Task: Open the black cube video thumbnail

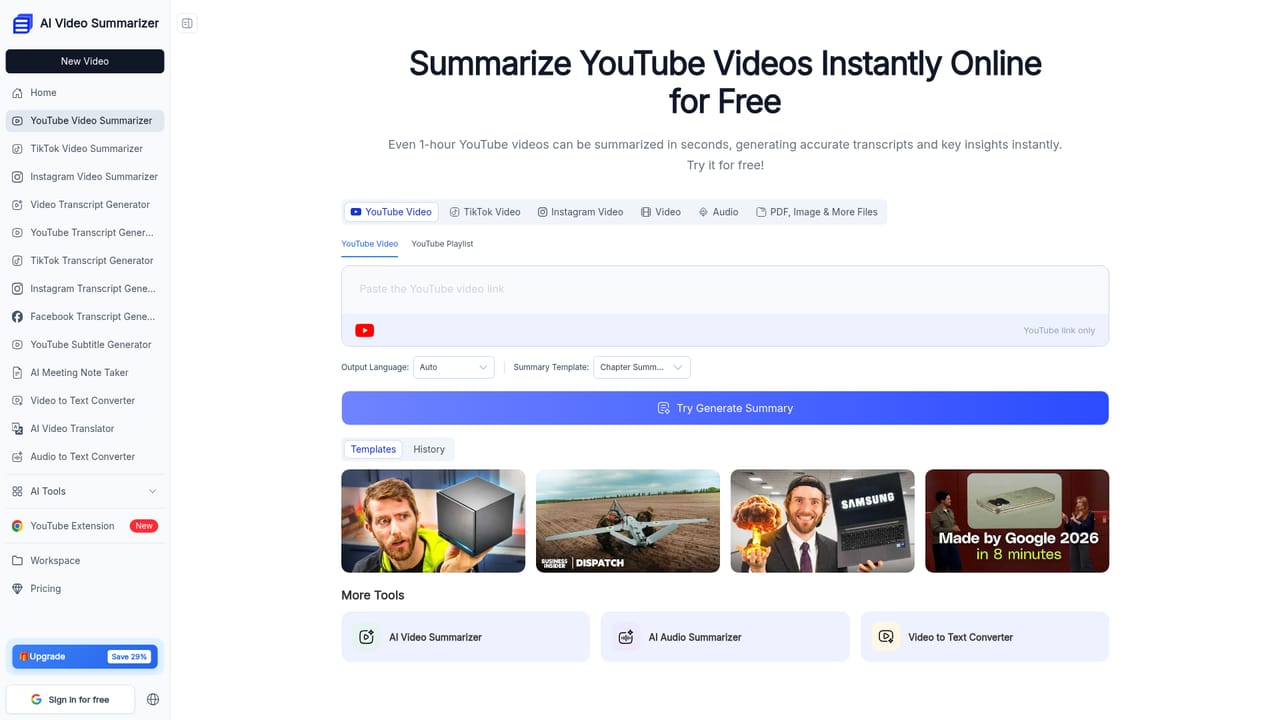Action: pos(433,521)
